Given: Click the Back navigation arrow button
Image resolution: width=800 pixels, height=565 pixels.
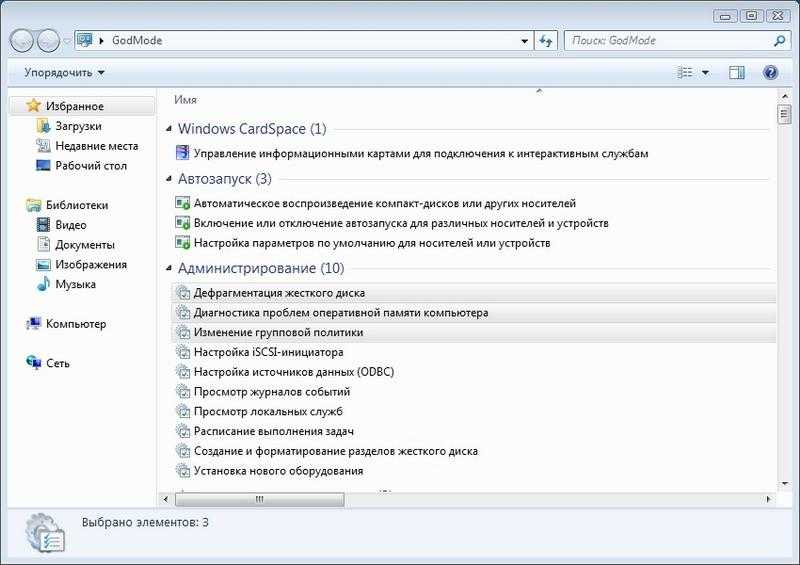Looking at the screenshot, I should pyautogui.click(x=22, y=41).
